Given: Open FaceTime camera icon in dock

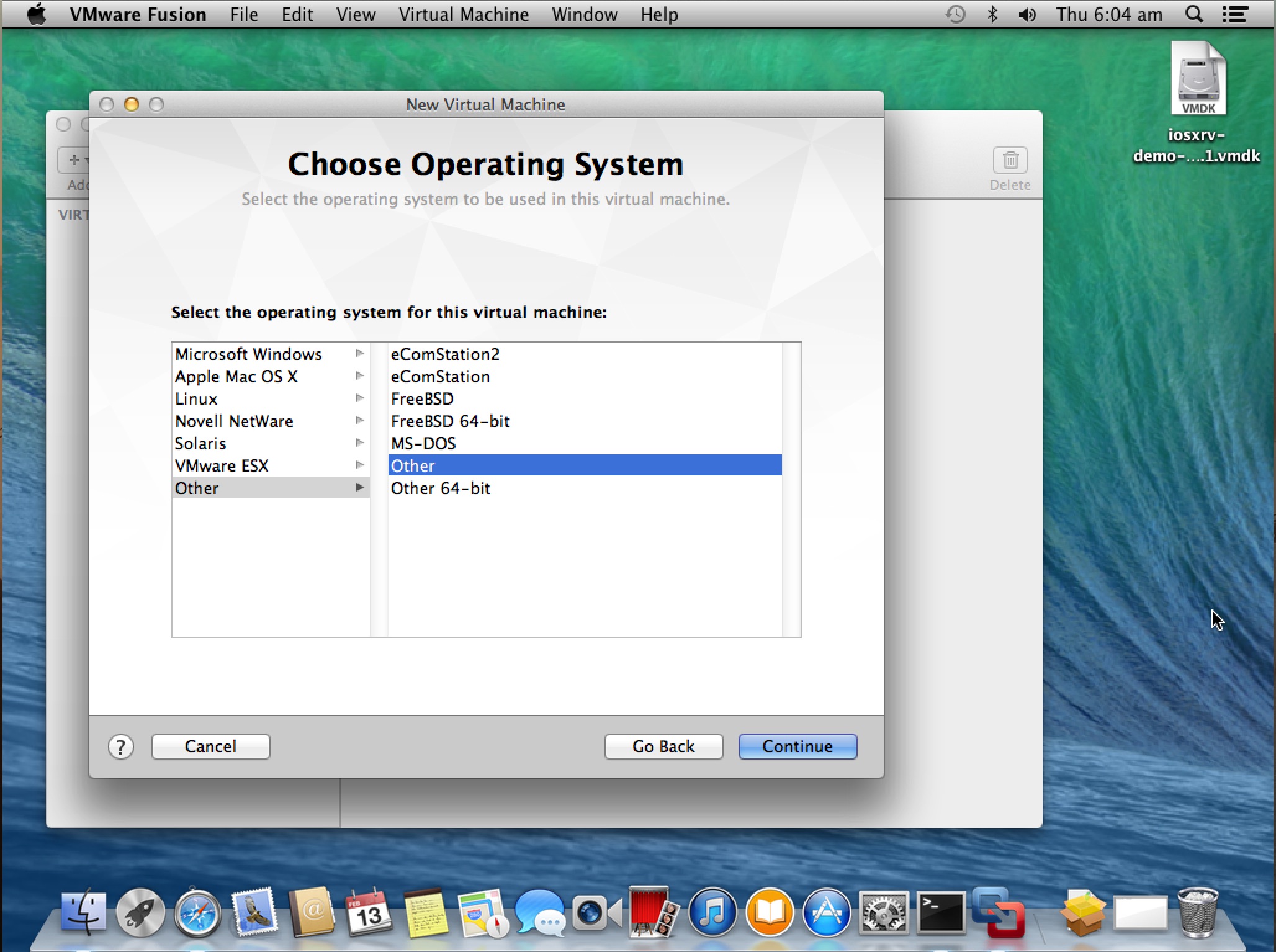Looking at the screenshot, I should pos(596,912).
